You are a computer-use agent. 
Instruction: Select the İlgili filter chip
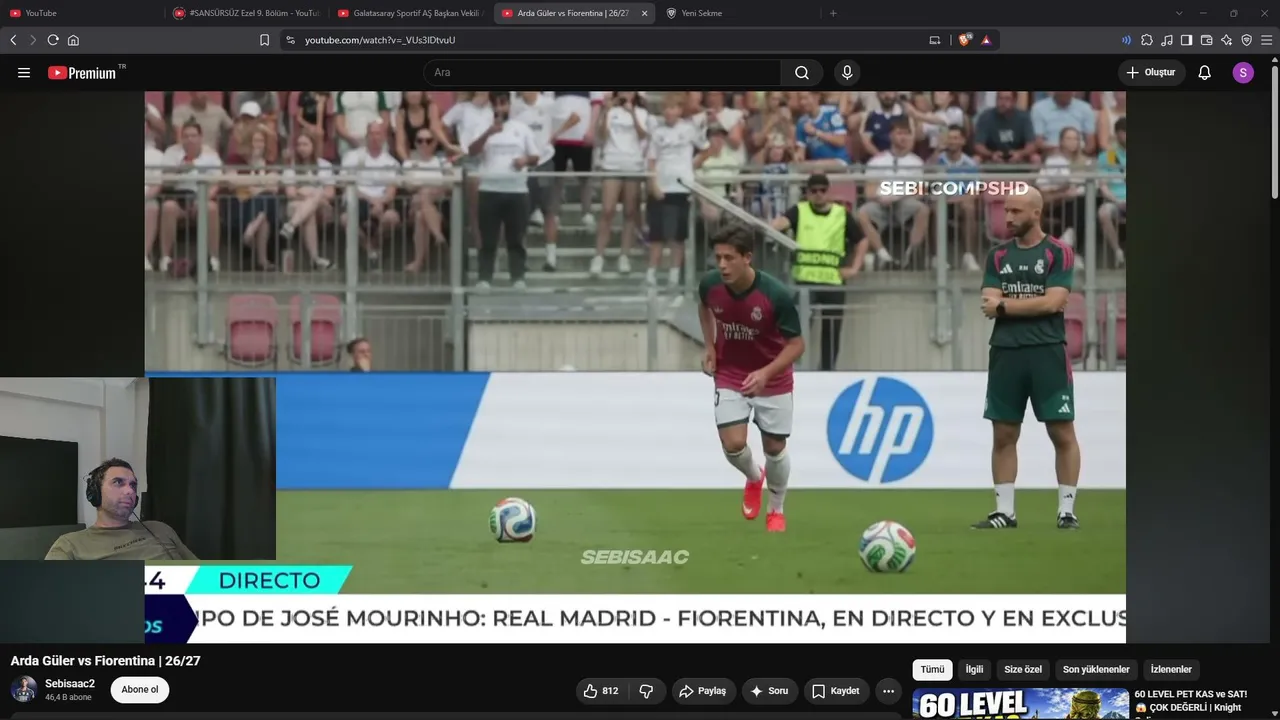(x=974, y=670)
